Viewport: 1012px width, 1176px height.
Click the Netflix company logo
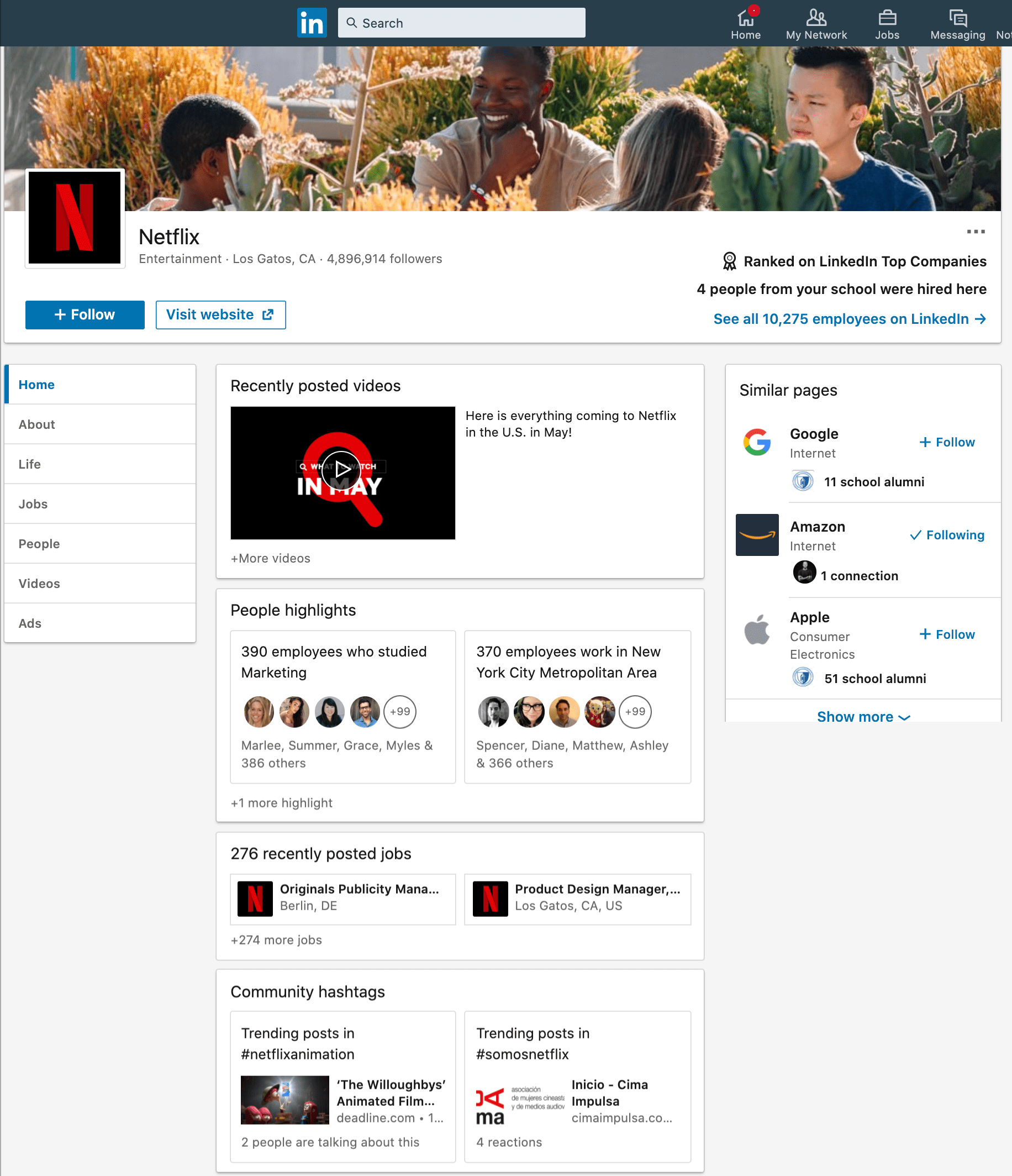[75, 217]
